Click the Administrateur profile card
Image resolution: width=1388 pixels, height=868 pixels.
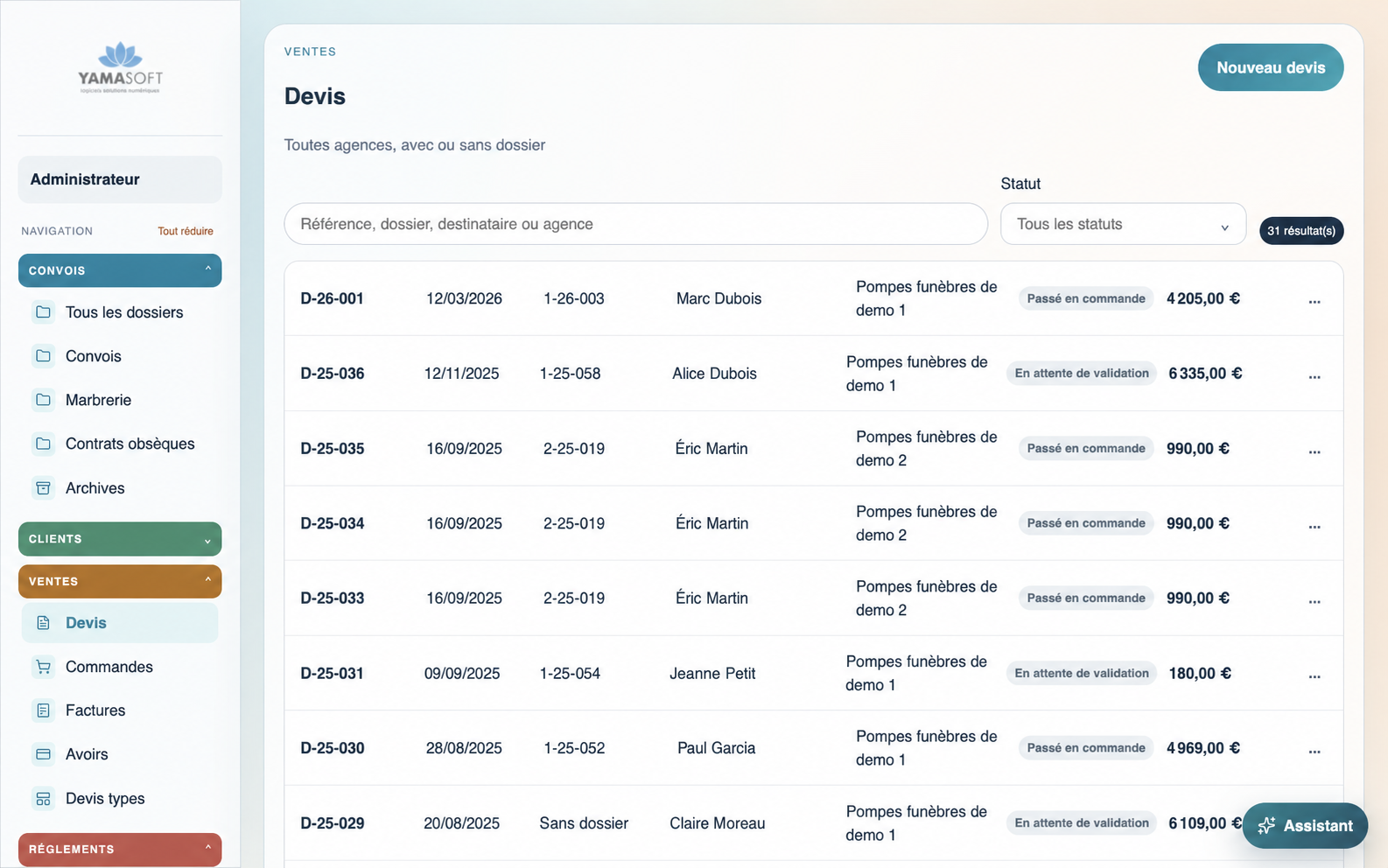click(120, 179)
